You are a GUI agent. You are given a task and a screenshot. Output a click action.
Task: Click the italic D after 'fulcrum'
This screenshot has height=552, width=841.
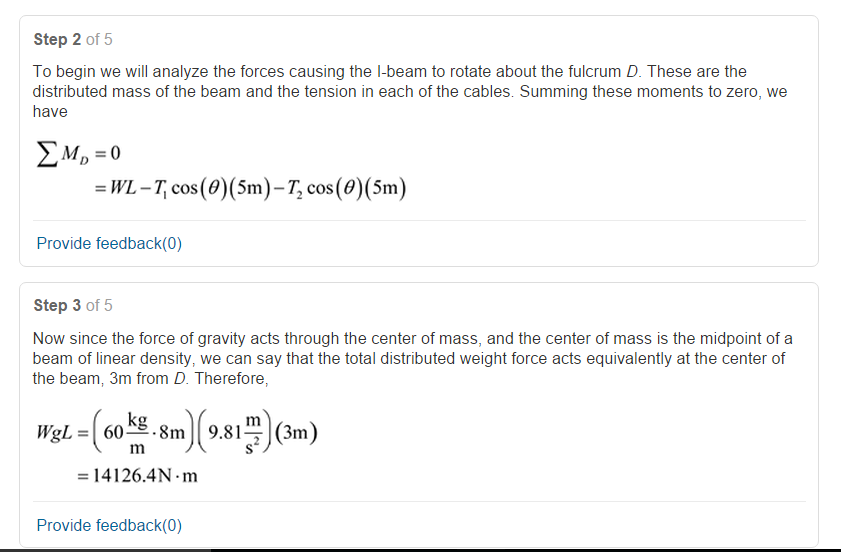pyautogui.click(x=632, y=71)
